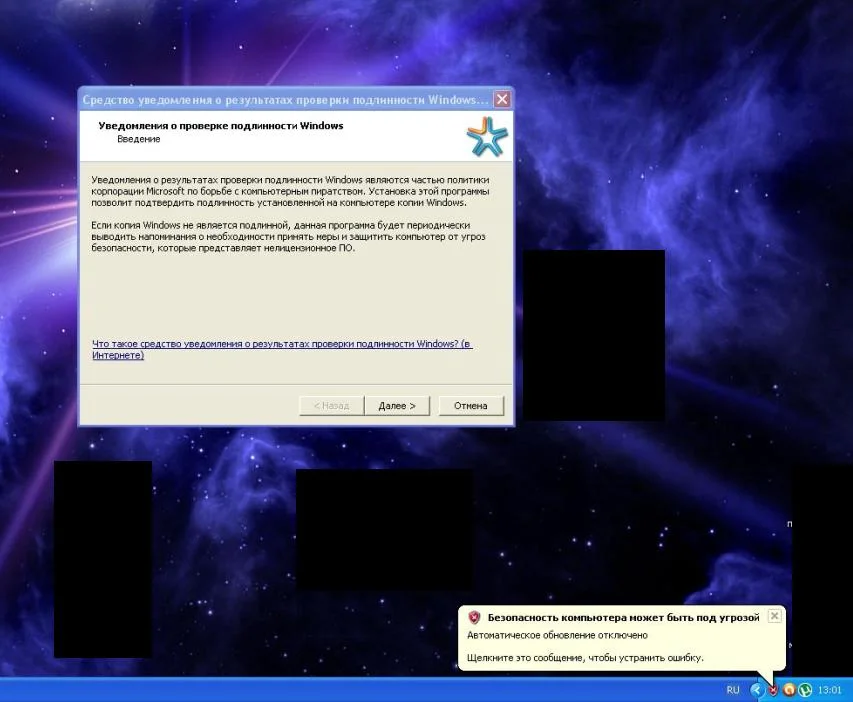This screenshot has width=853, height=702.
Task: Click the 13:01 clock in the taskbar
Action: pyautogui.click(x=829, y=690)
